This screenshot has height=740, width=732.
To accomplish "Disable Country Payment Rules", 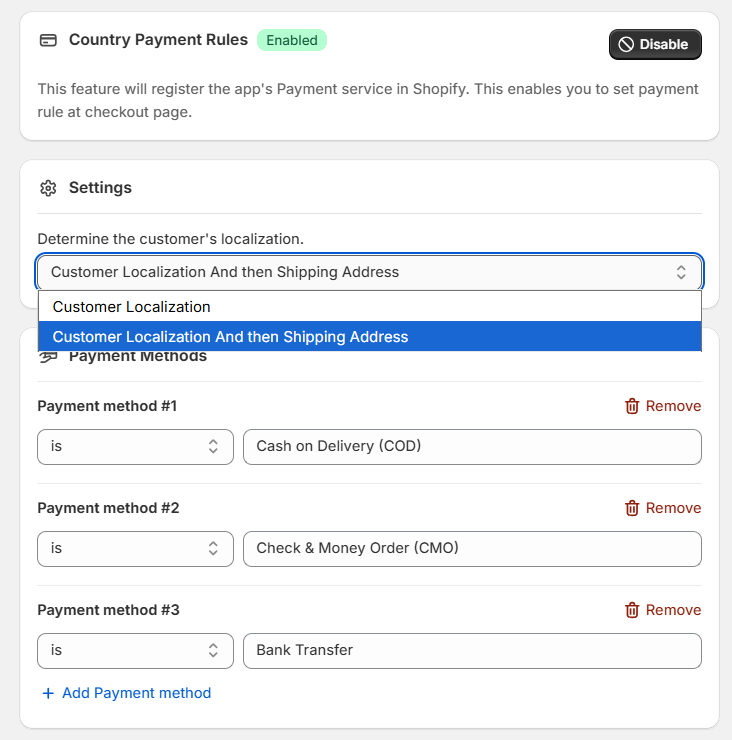I will pos(655,44).
